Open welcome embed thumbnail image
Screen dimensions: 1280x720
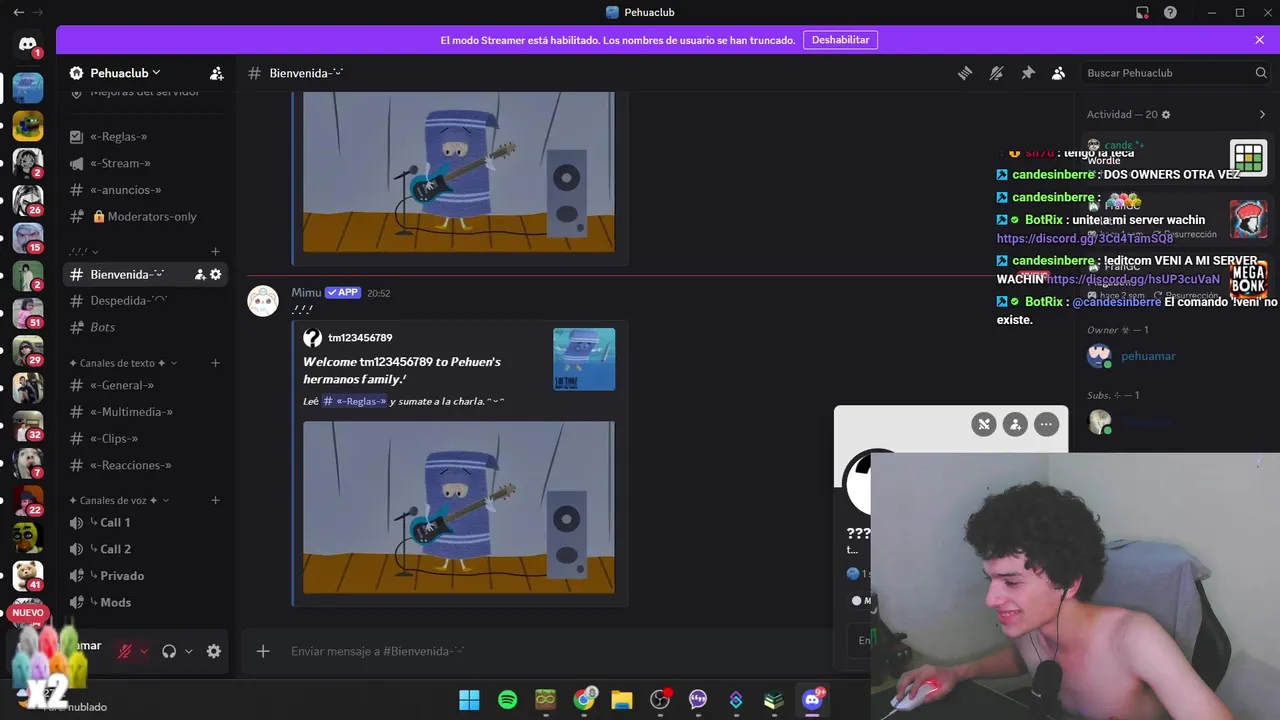(x=584, y=359)
